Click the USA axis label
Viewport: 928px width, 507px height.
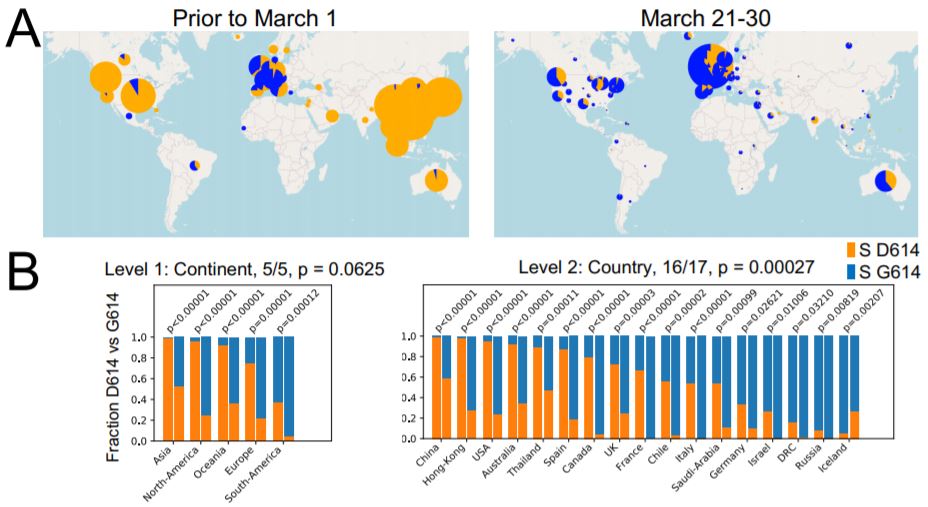click(481, 453)
